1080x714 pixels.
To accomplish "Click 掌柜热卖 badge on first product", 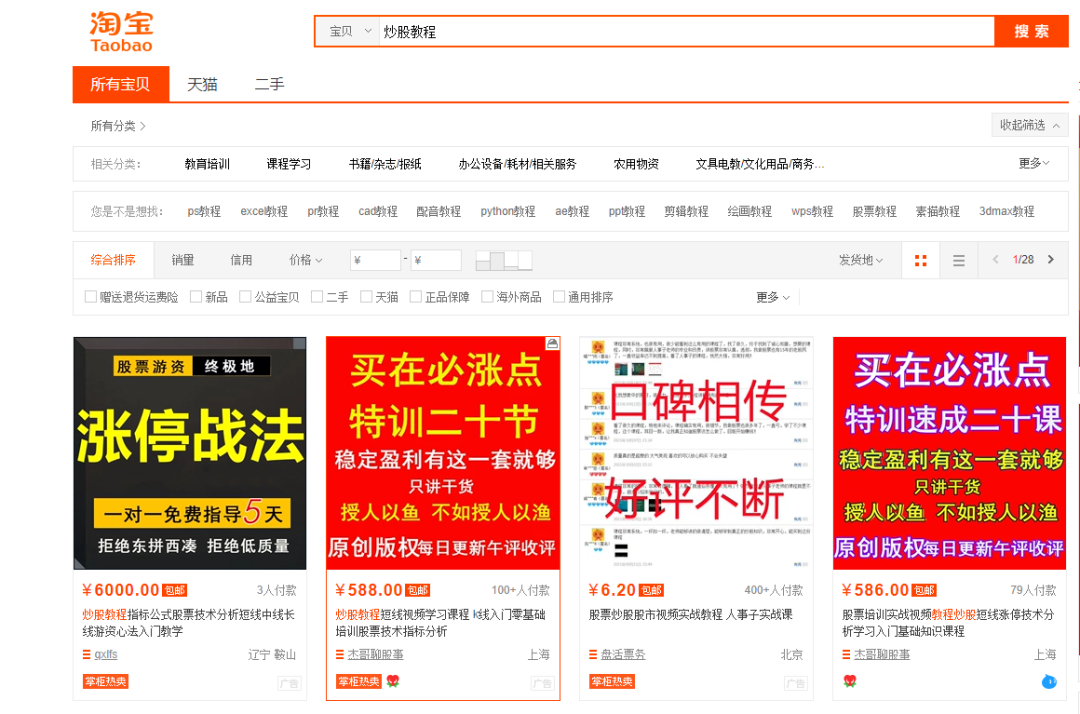I will (x=106, y=682).
